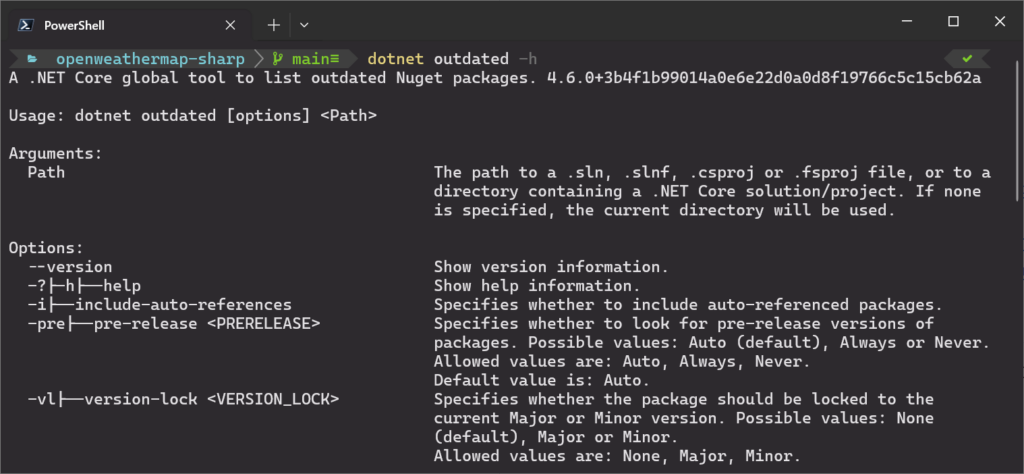Click the --pre-release option line
The height and width of the screenshot is (474, 1024).
[x=174, y=324]
